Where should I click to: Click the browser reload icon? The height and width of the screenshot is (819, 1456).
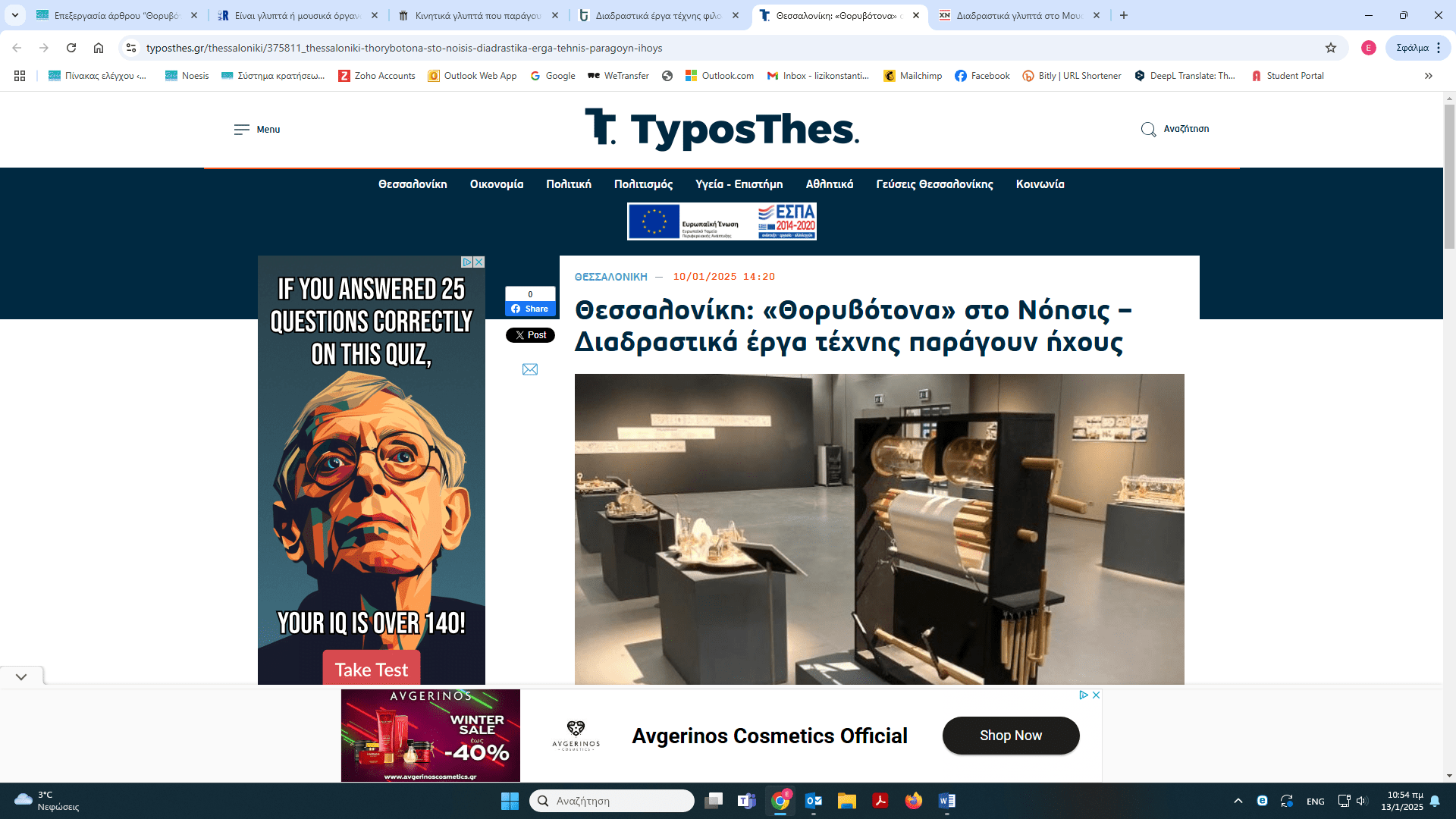click(71, 48)
